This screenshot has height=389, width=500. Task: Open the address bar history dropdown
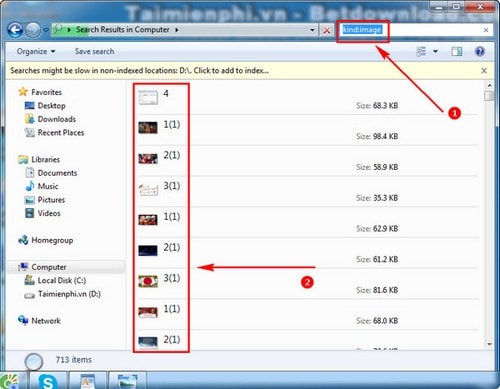(312, 30)
